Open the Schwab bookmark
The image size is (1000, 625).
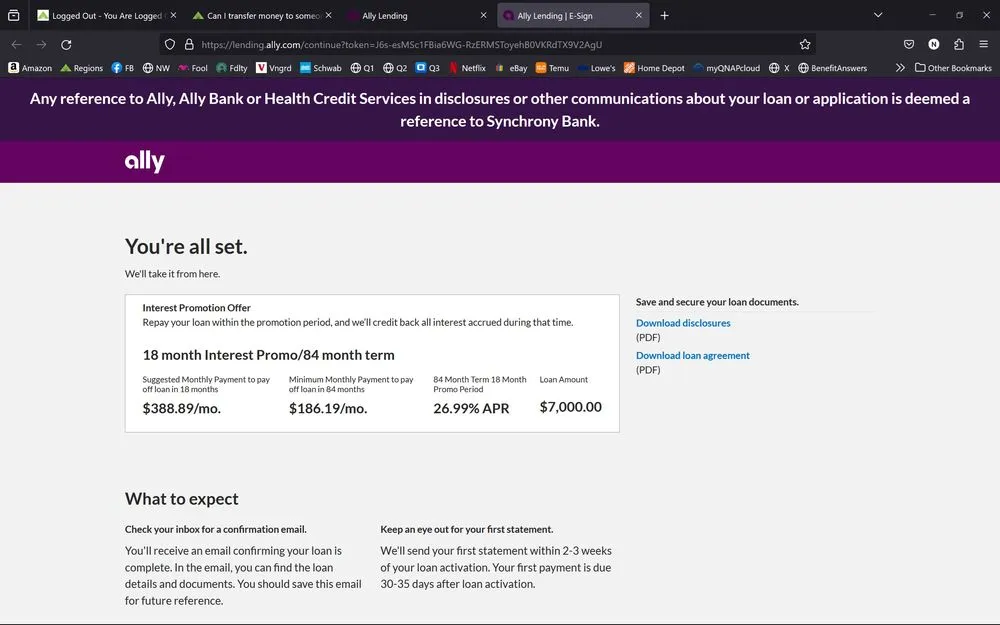click(x=321, y=68)
